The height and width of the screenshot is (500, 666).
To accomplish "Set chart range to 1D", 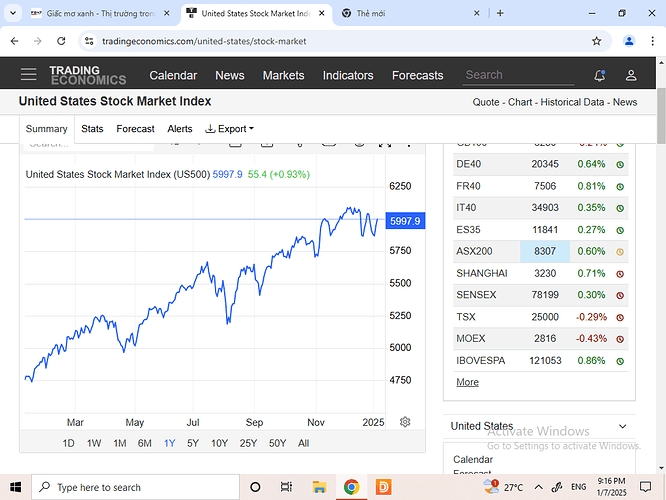I will pyautogui.click(x=68, y=443).
